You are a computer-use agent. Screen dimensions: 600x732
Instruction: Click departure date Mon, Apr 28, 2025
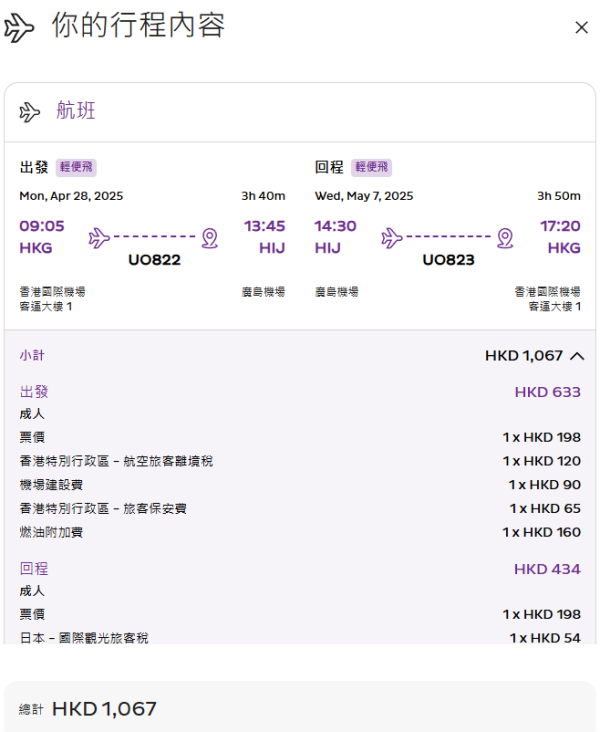[x=71, y=196]
